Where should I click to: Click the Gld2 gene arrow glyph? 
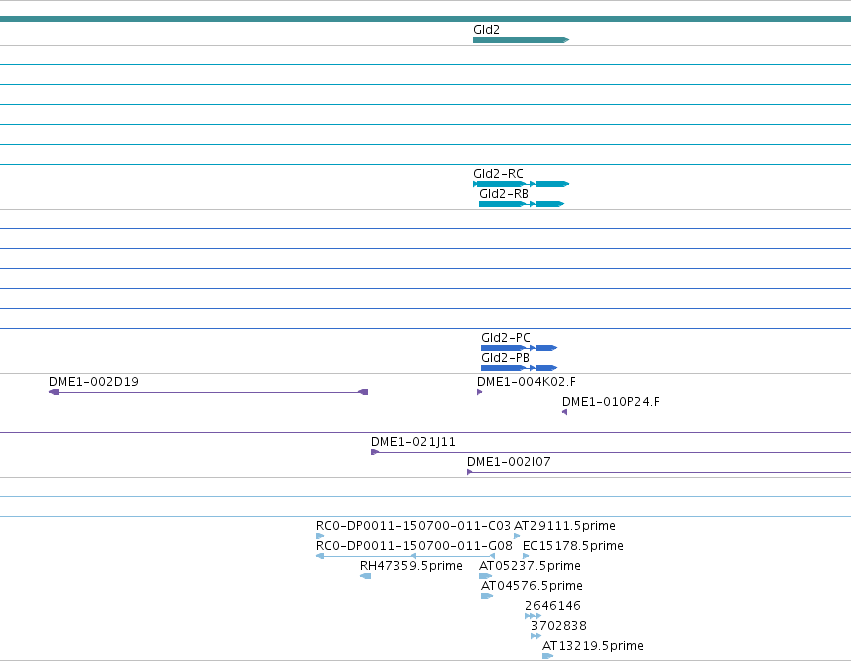tap(521, 40)
